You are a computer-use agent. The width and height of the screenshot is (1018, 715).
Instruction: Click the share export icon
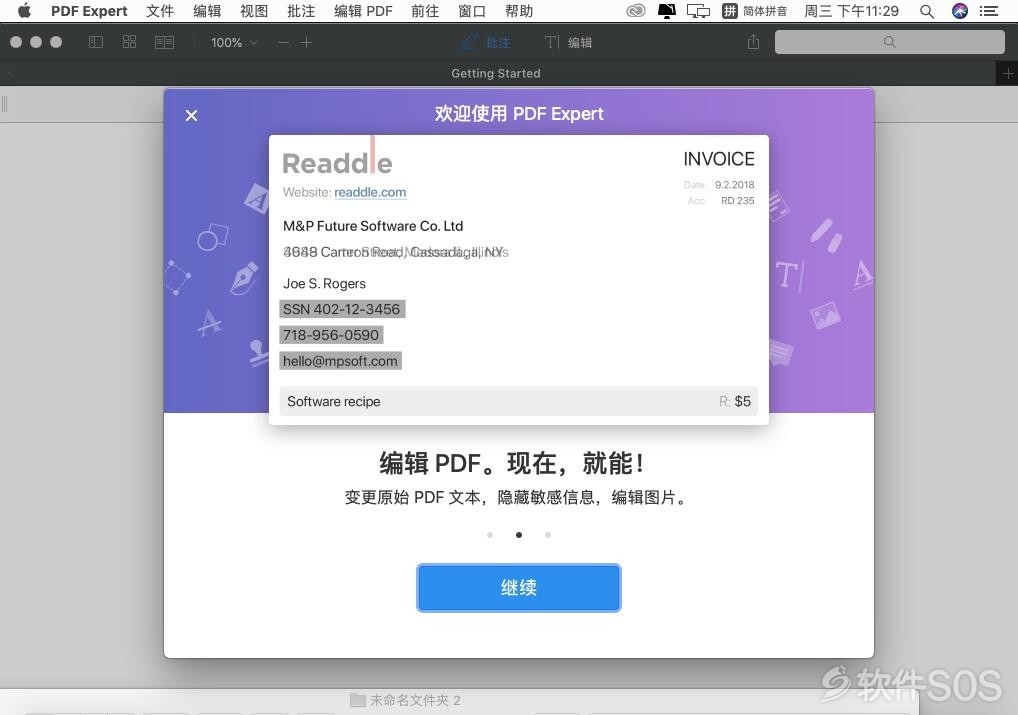click(753, 42)
